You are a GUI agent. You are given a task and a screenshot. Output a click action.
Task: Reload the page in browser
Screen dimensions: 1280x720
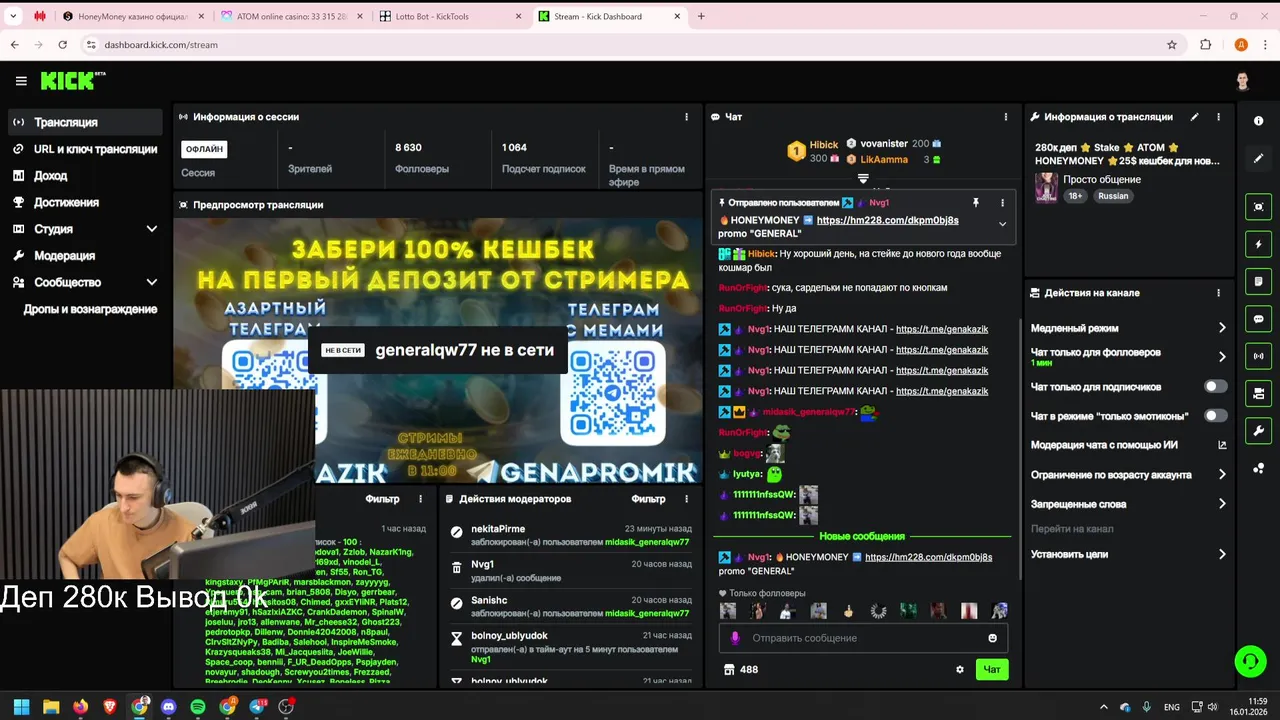click(x=62, y=44)
